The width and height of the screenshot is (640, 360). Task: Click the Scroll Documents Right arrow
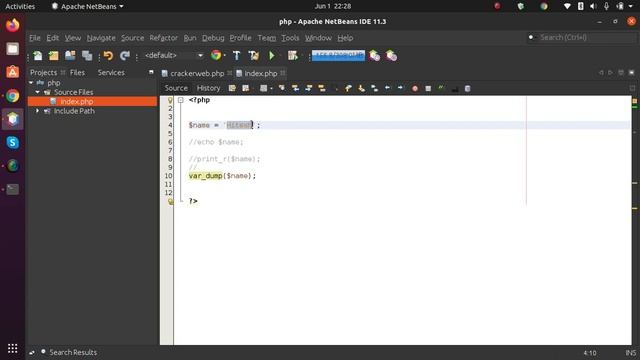(611, 73)
